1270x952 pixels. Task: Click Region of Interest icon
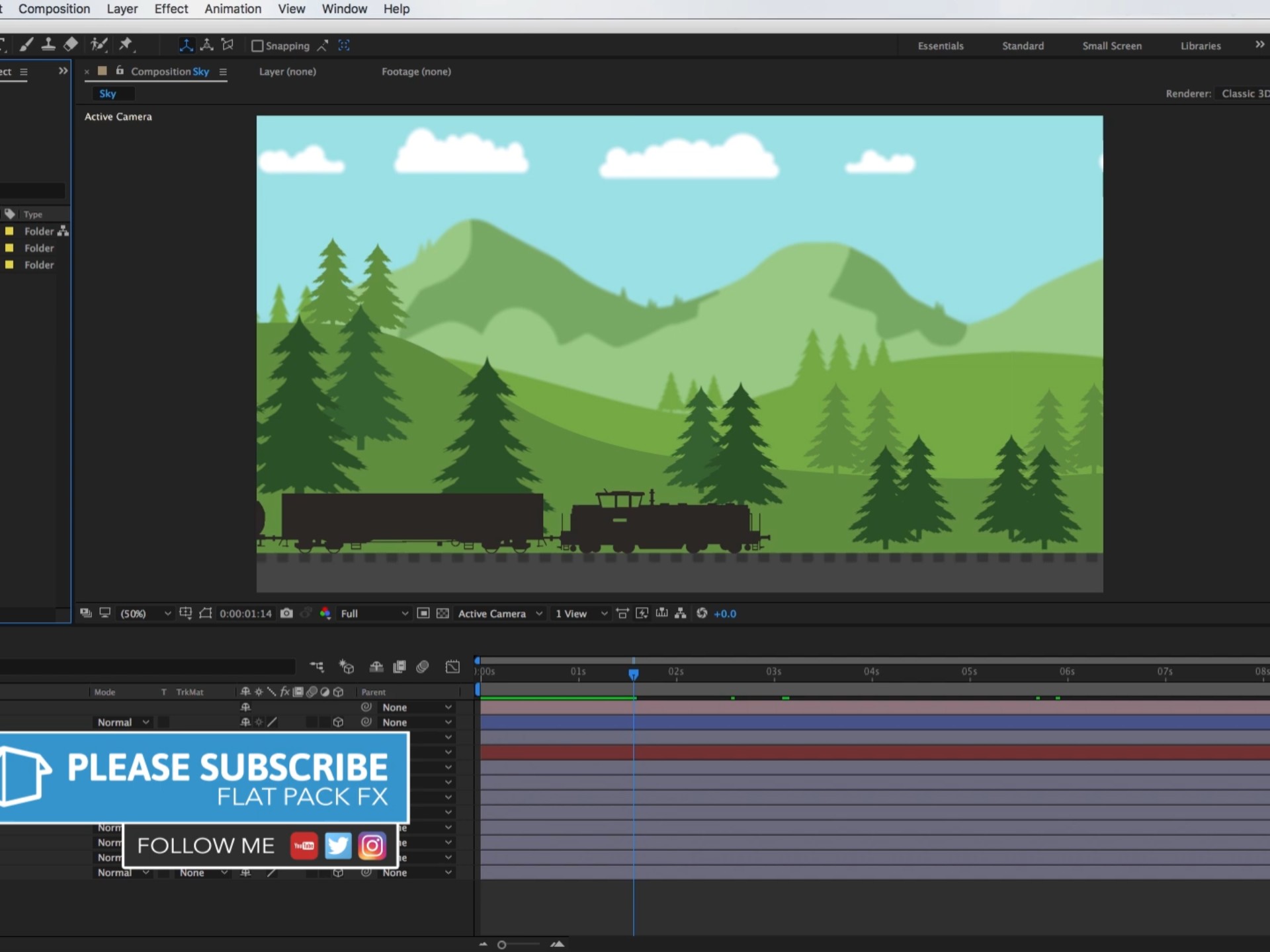423,613
